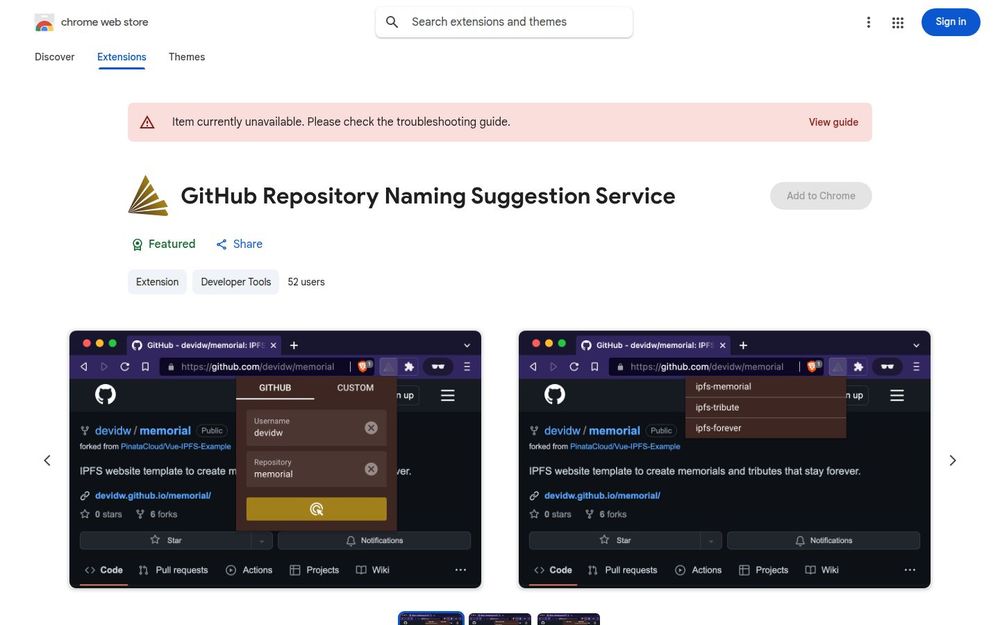Screen dimensions: 1000x625
Task: Select the third screenshot thumbnail below carousel
Action: [569, 619]
